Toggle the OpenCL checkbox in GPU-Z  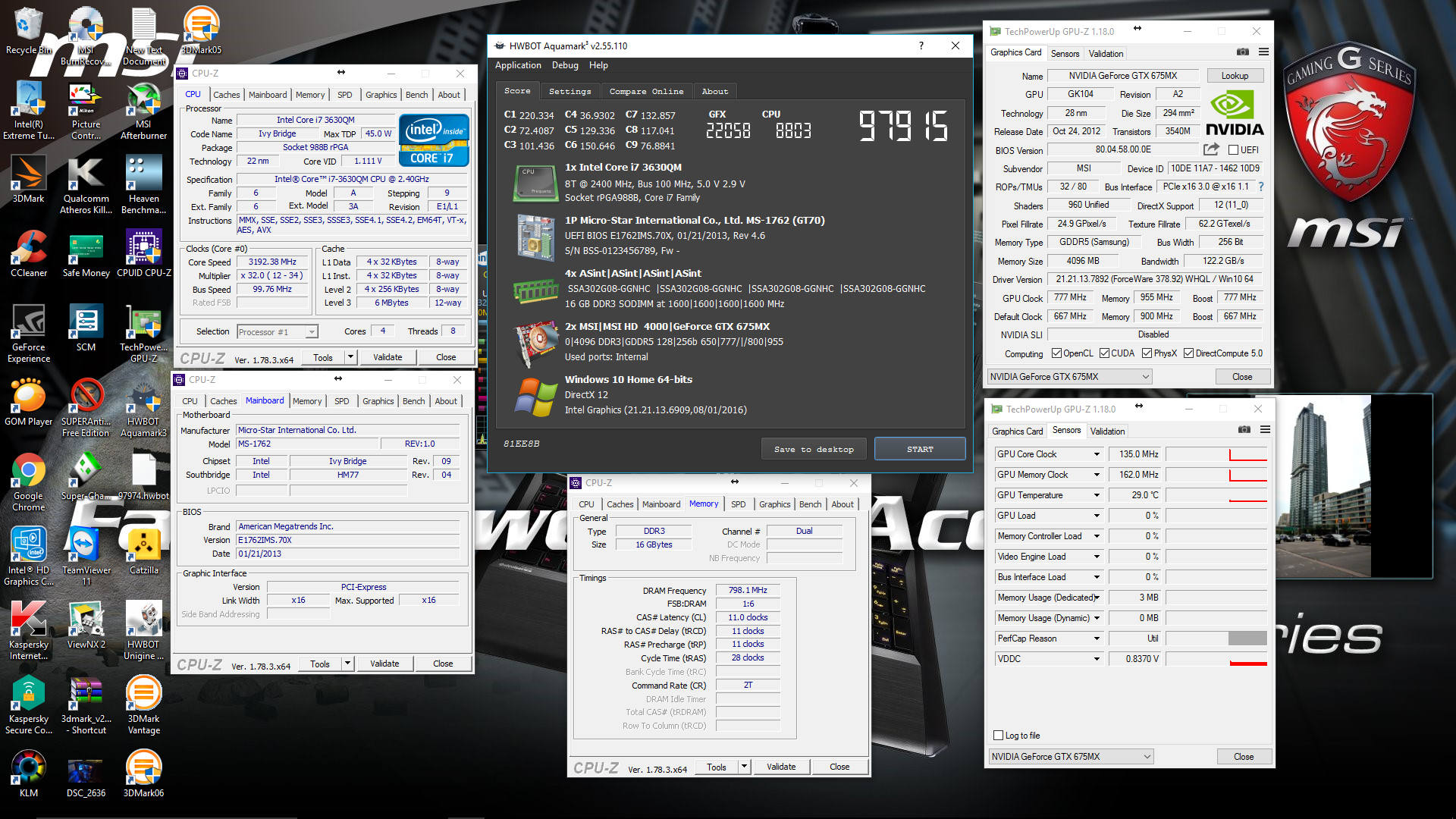tap(1056, 353)
